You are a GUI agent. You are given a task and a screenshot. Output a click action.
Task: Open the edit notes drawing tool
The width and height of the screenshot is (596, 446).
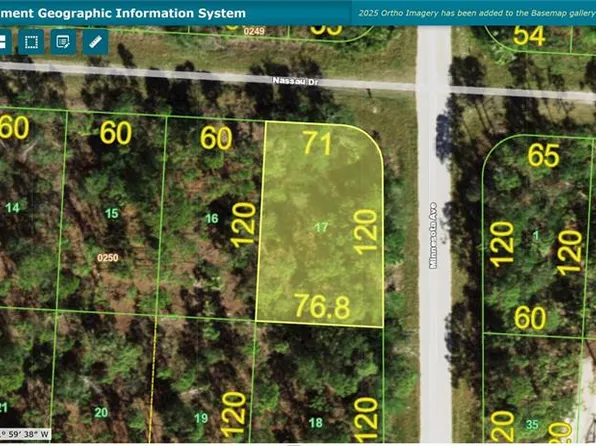pyautogui.click(x=63, y=42)
